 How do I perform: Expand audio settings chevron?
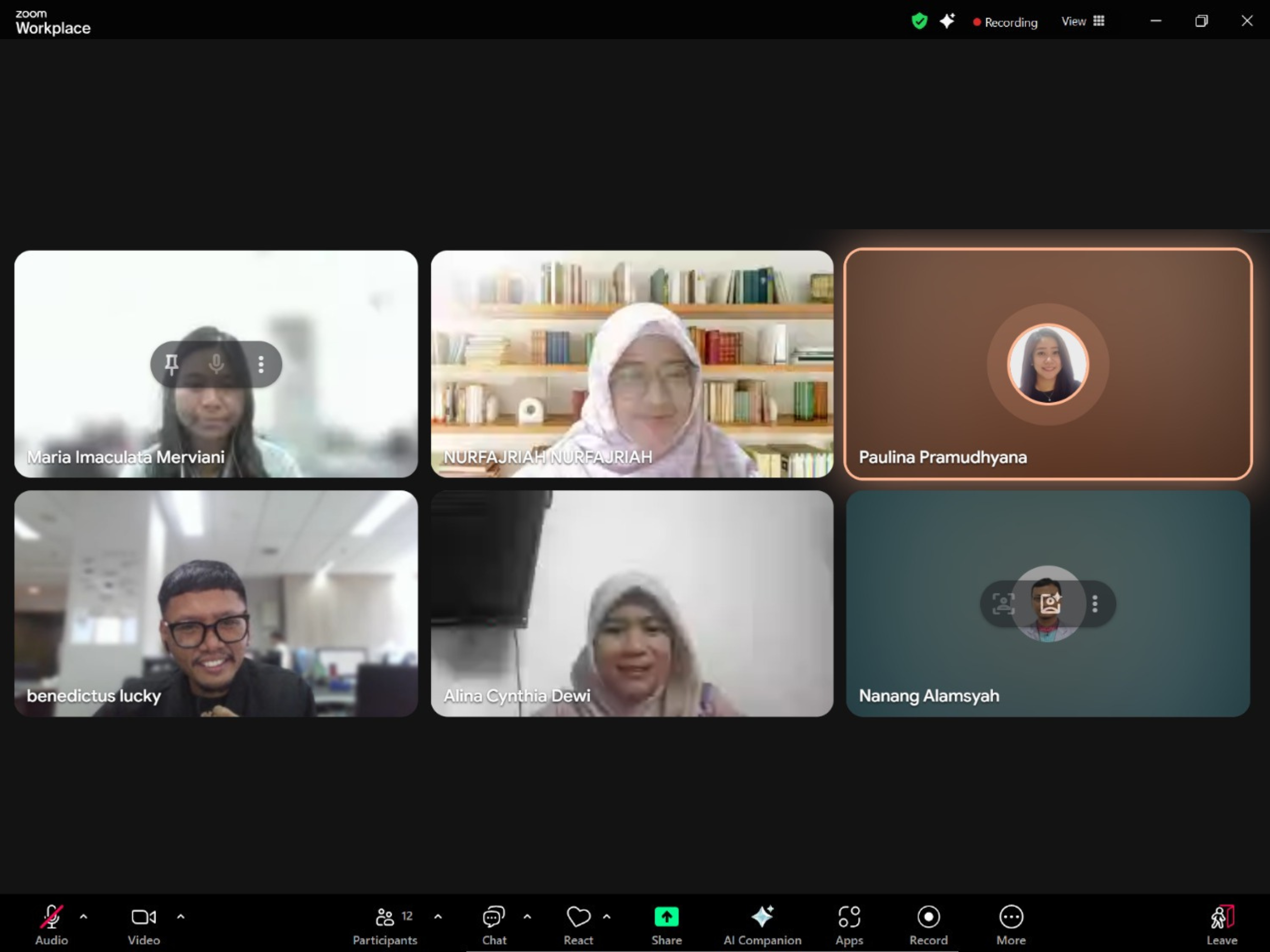click(x=84, y=916)
